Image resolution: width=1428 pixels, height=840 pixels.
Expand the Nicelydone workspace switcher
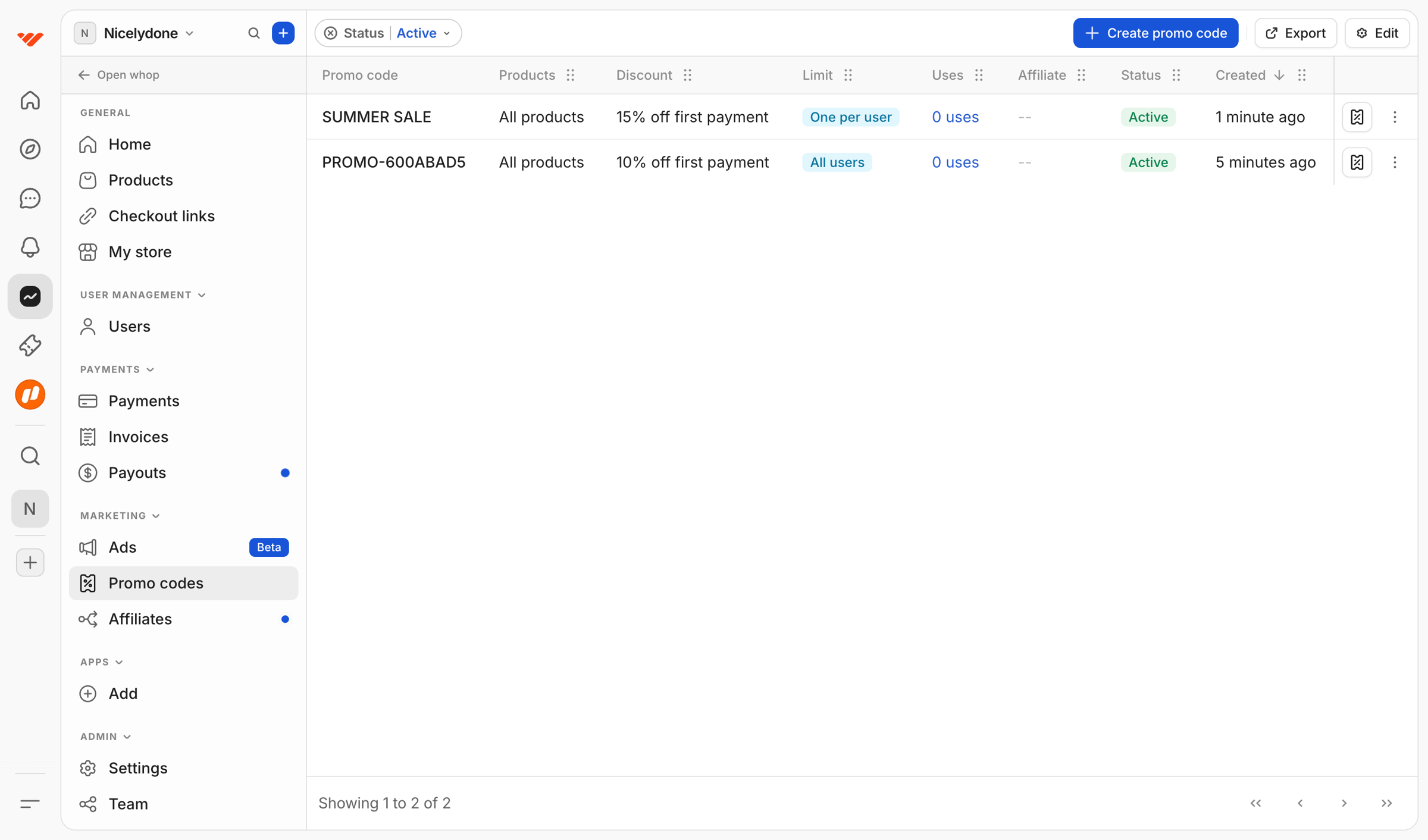tap(149, 33)
